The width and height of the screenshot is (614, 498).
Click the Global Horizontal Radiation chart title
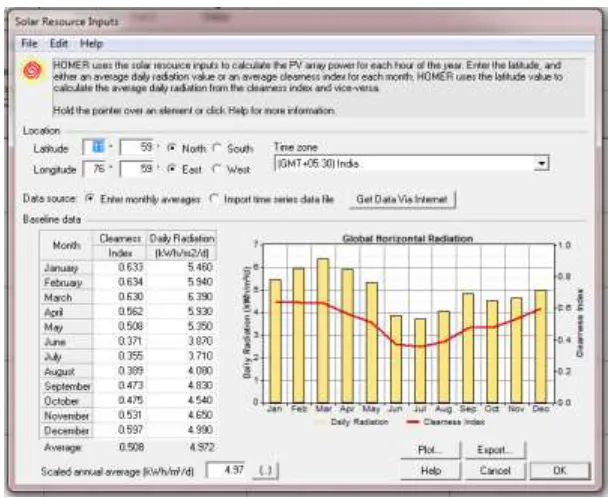pos(408,238)
